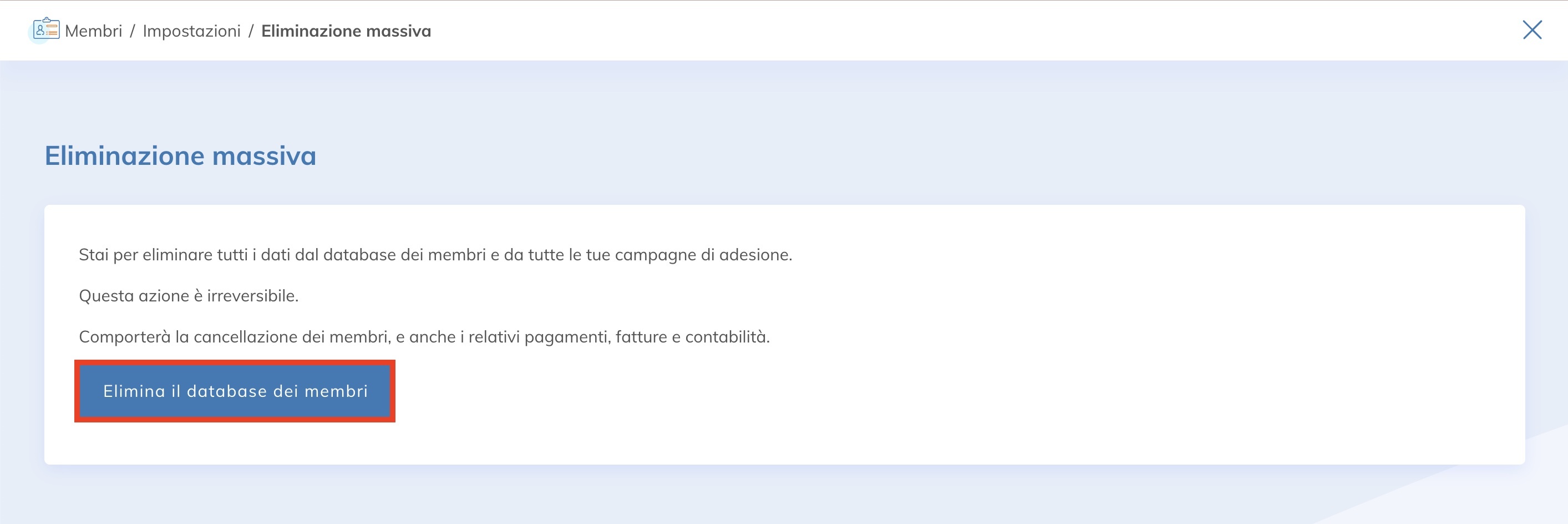Click Impostazioni in the navigation path
The image size is (1568, 524).
click(192, 31)
